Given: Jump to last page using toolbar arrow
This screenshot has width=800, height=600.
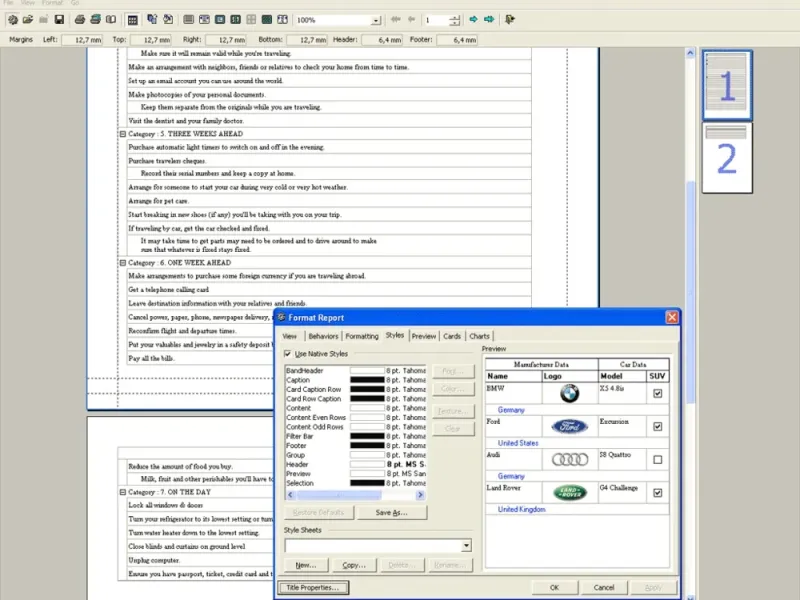Looking at the screenshot, I should [489, 19].
